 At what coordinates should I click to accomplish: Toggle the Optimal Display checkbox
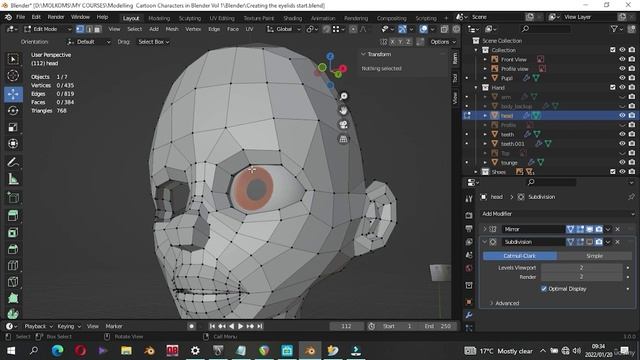click(x=544, y=289)
